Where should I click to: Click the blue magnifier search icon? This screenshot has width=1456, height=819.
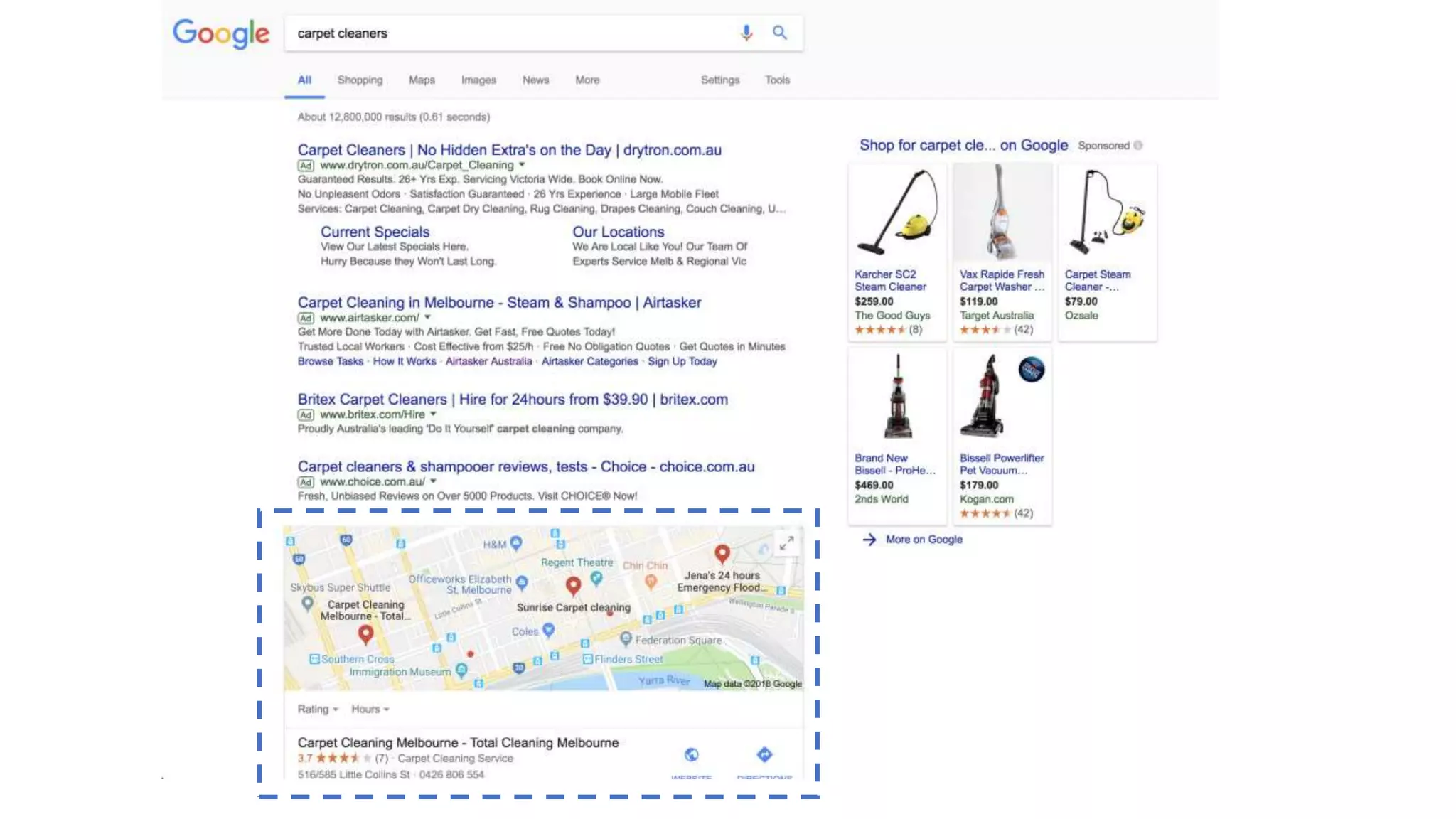tap(780, 33)
